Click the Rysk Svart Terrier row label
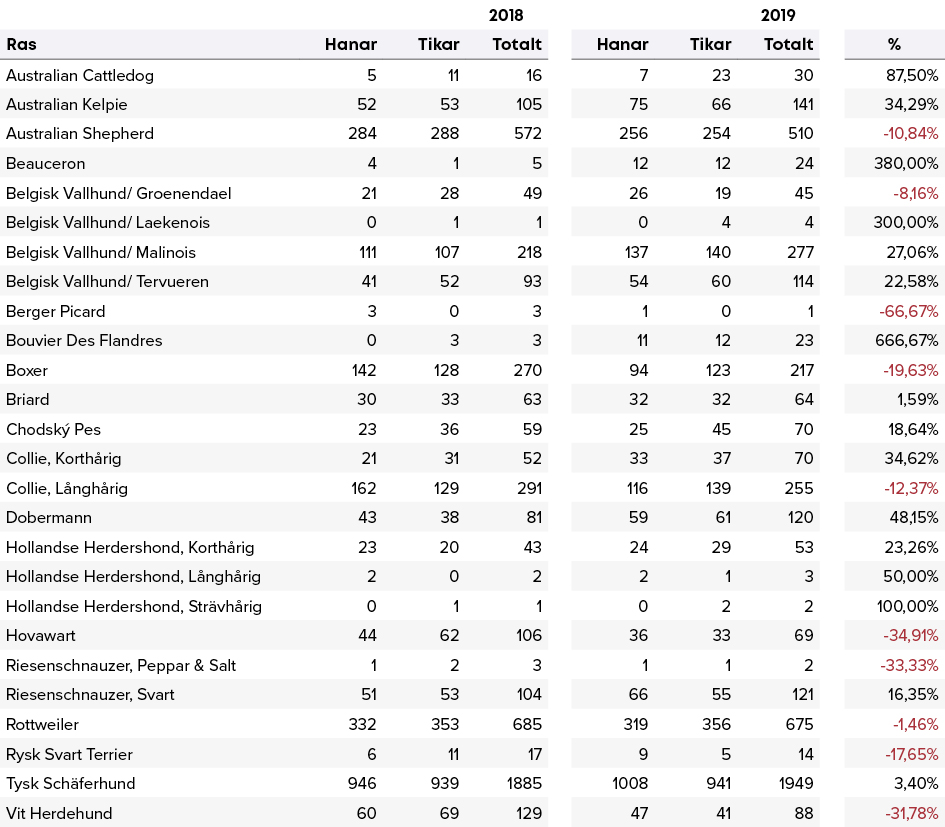 (69, 755)
